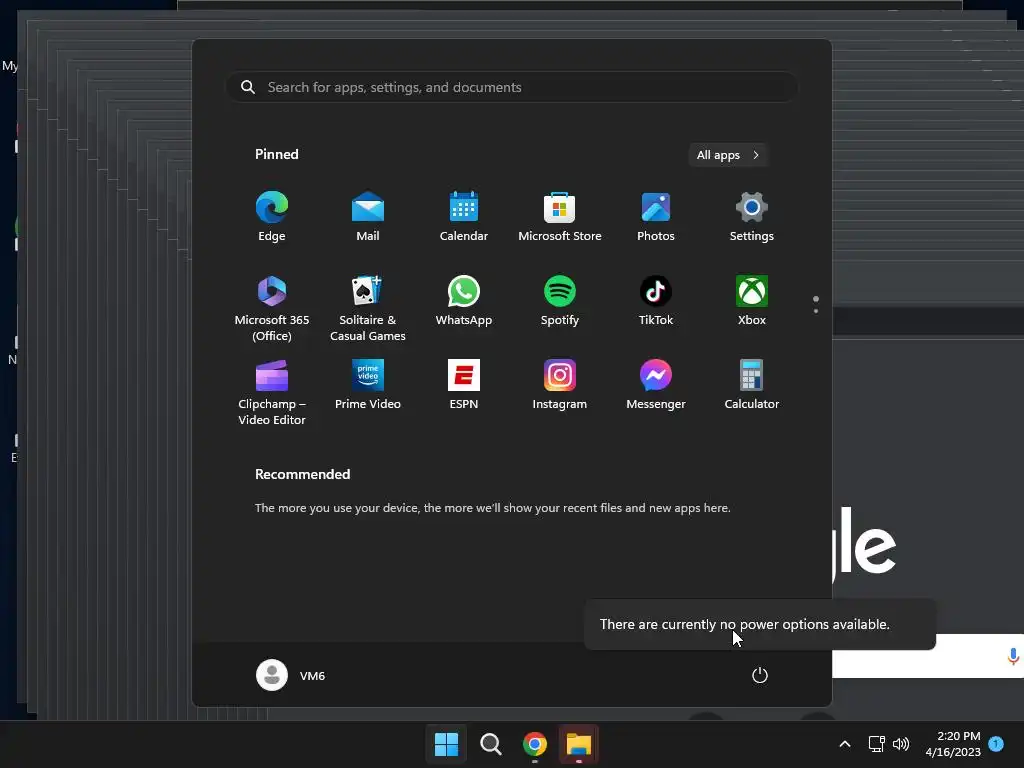Open Microsoft 365 (Office)

click(272, 308)
